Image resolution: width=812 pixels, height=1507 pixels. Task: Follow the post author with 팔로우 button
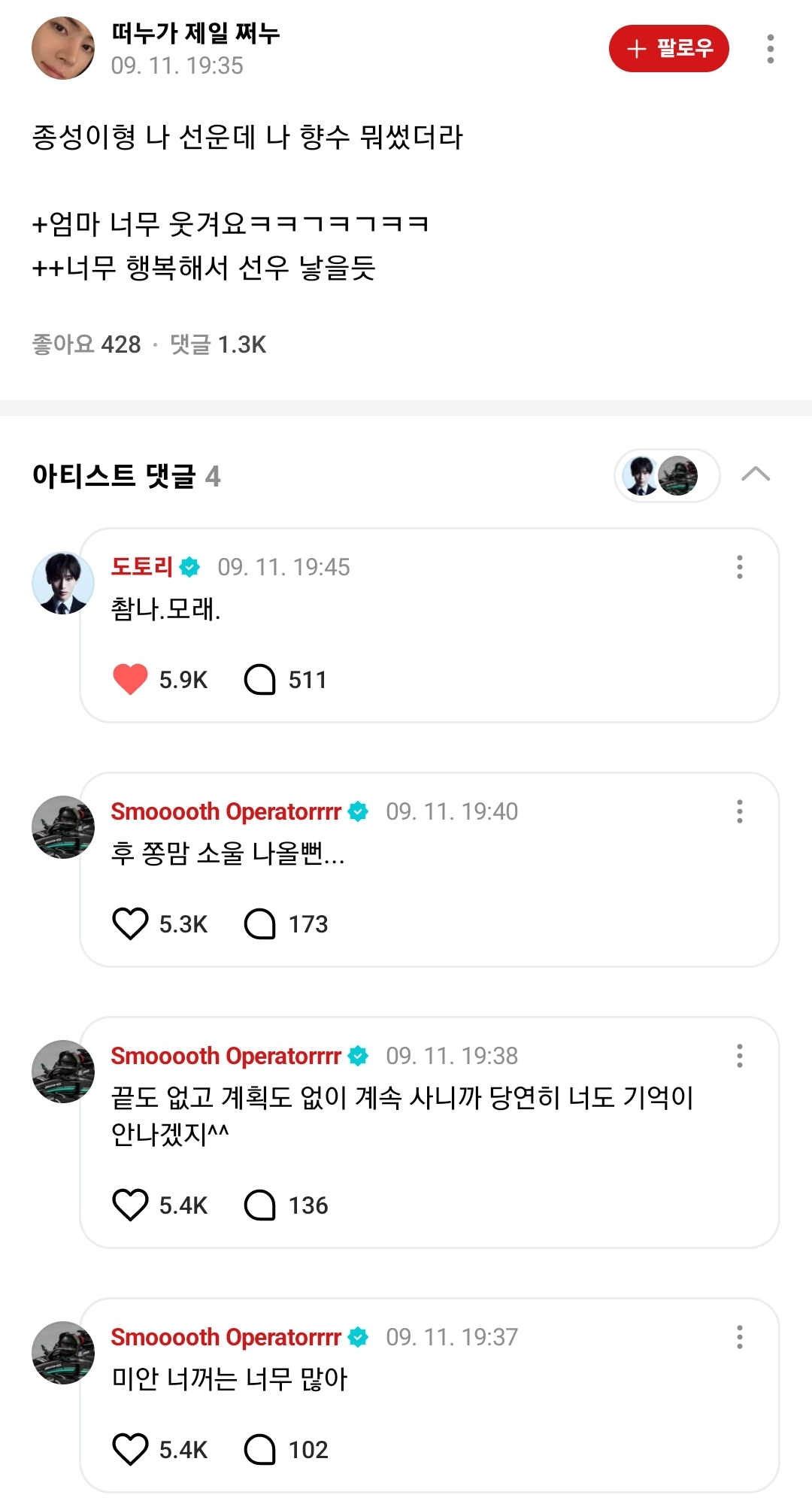tap(668, 49)
